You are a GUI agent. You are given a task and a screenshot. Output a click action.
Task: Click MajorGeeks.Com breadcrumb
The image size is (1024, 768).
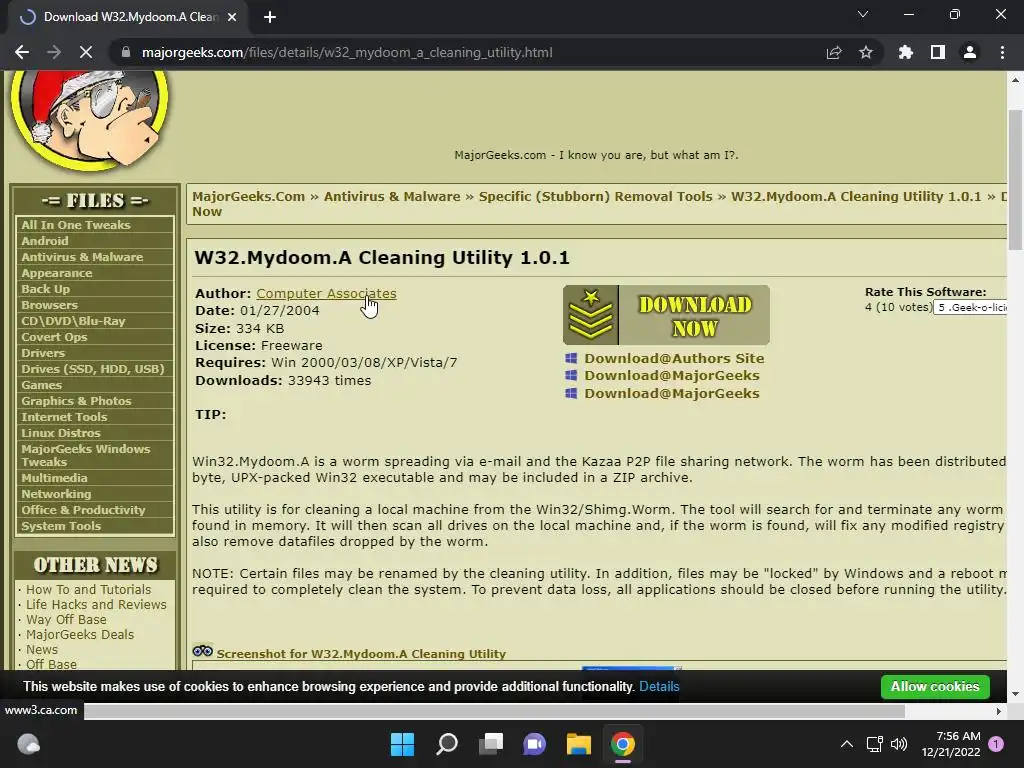(x=248, y=197)
